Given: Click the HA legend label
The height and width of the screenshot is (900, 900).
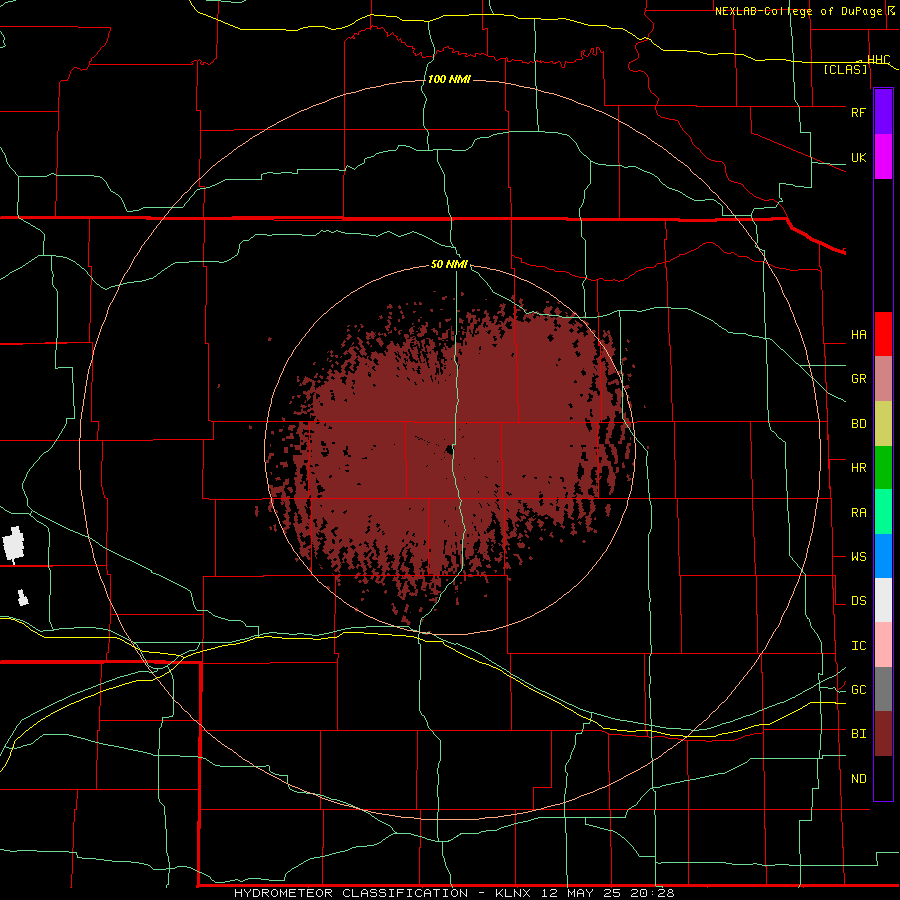Looking at the screenshot, I should coord(858,335).
